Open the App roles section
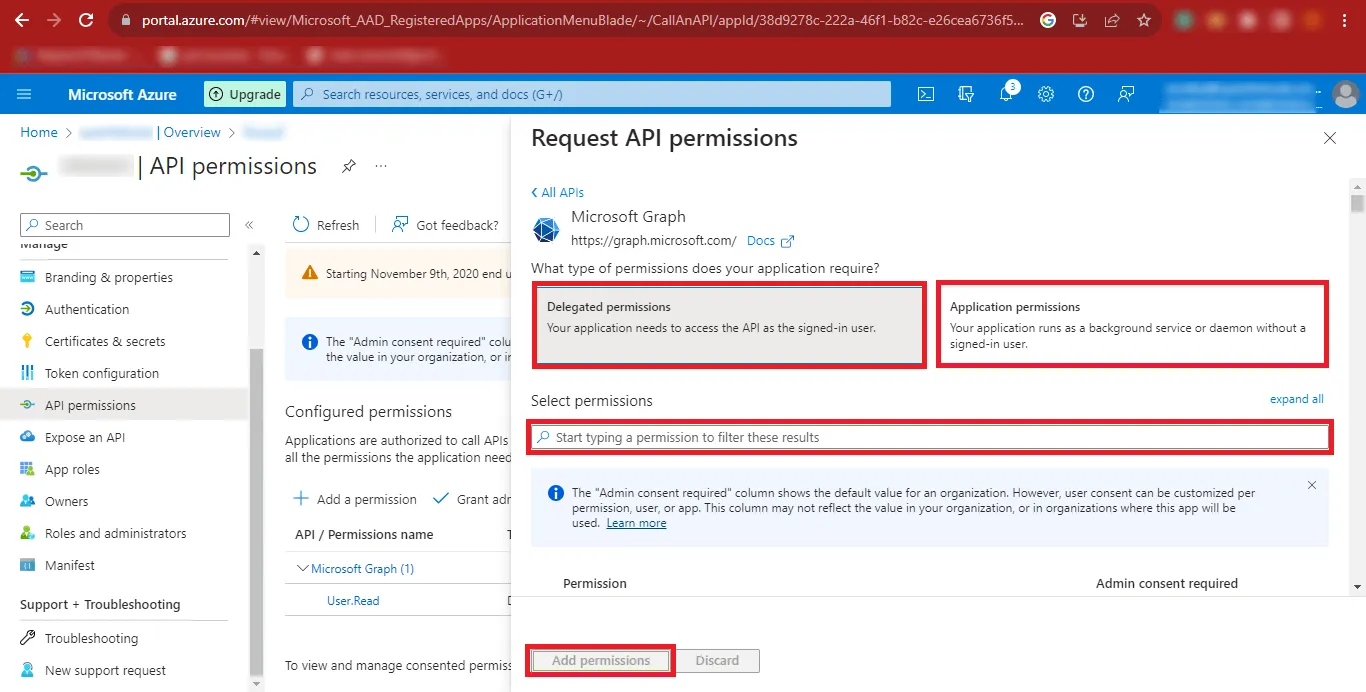Image resolution: width=1366 pixels, height=692 pixels. click(x=74, y=468)
